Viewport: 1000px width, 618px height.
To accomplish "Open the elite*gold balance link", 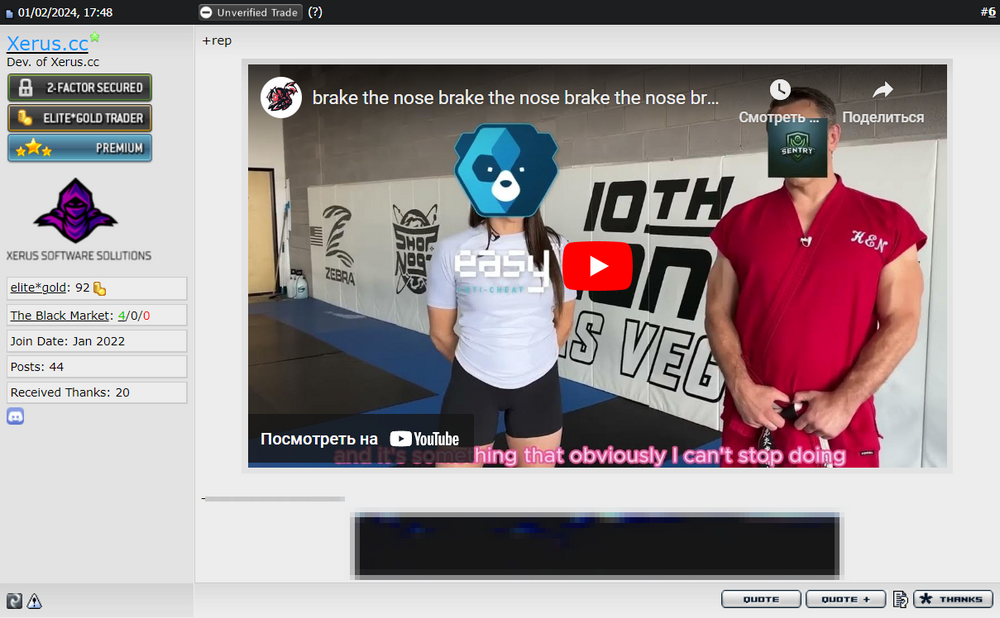I will coord(38,288).
